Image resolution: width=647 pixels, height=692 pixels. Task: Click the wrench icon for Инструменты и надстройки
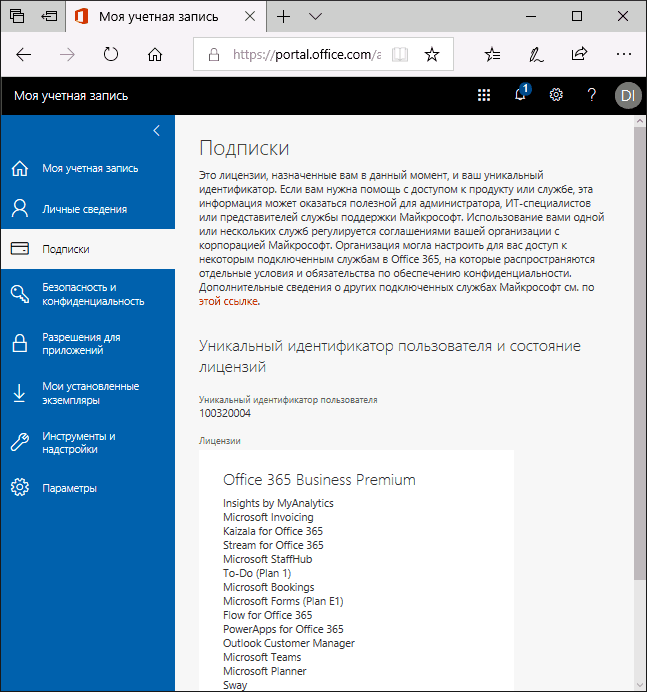click(x=19, y=442)
